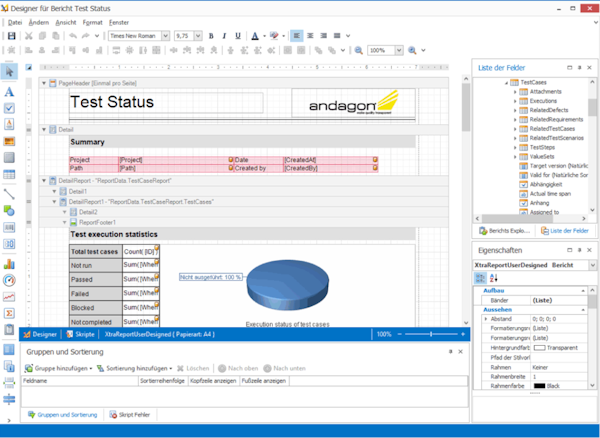
Task: Collapse the PageHeader band
Action: (44, 83)
